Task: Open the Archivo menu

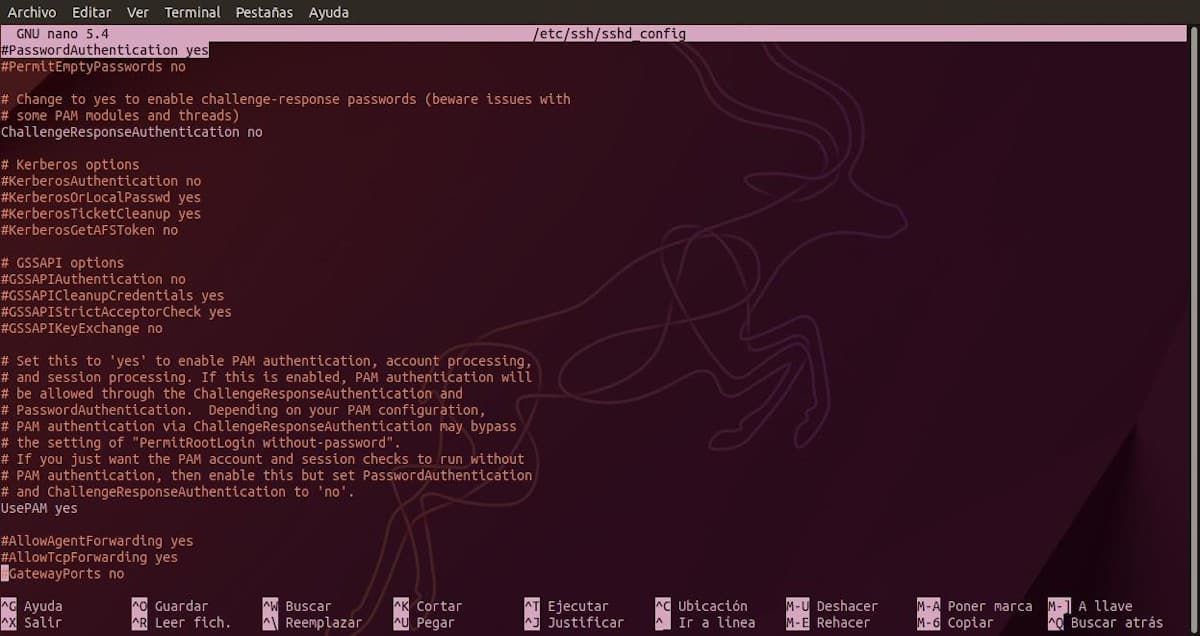Action: pos(30,12)
